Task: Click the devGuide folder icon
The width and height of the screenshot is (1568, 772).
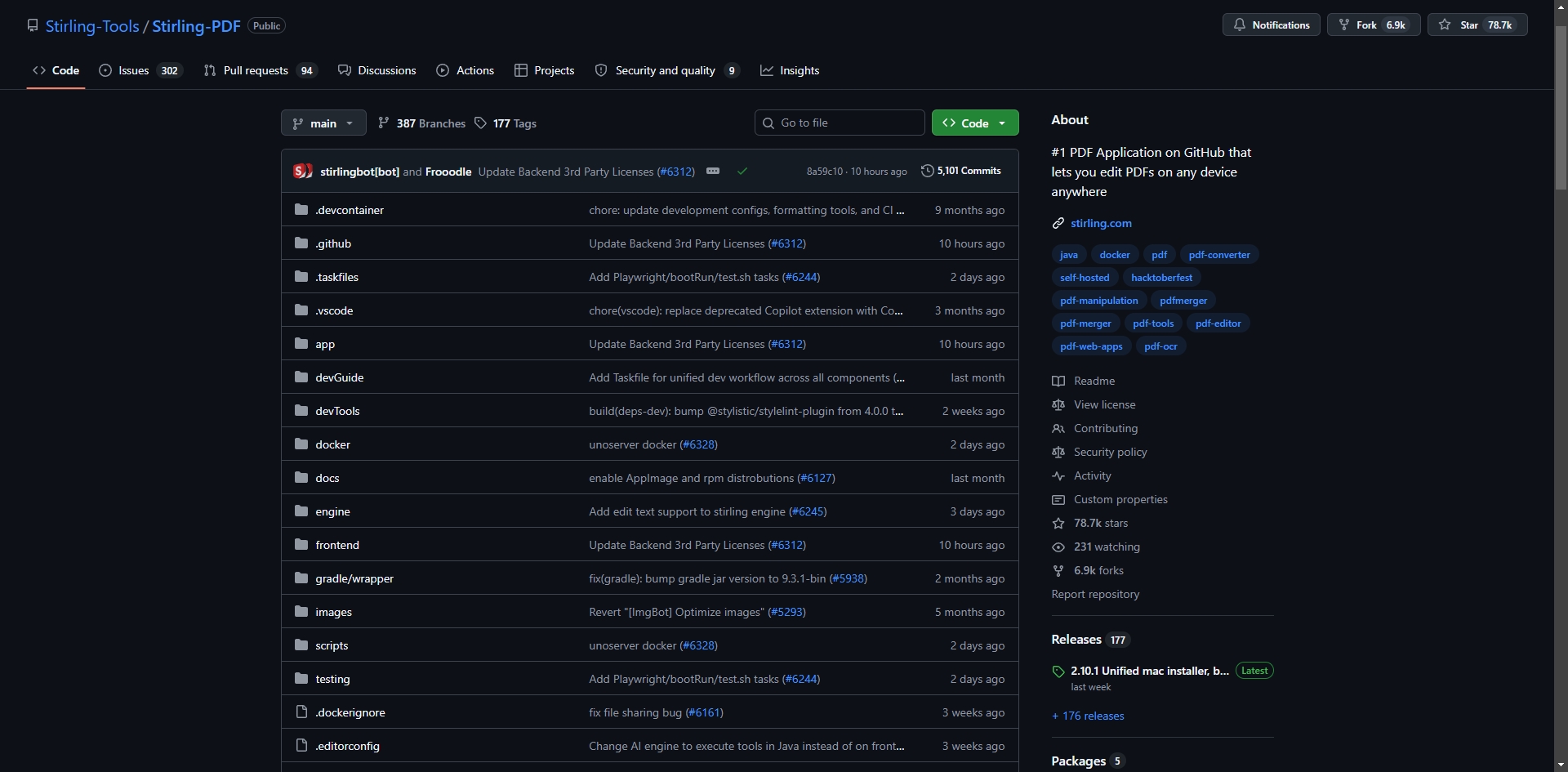Action: coord(301,377)
